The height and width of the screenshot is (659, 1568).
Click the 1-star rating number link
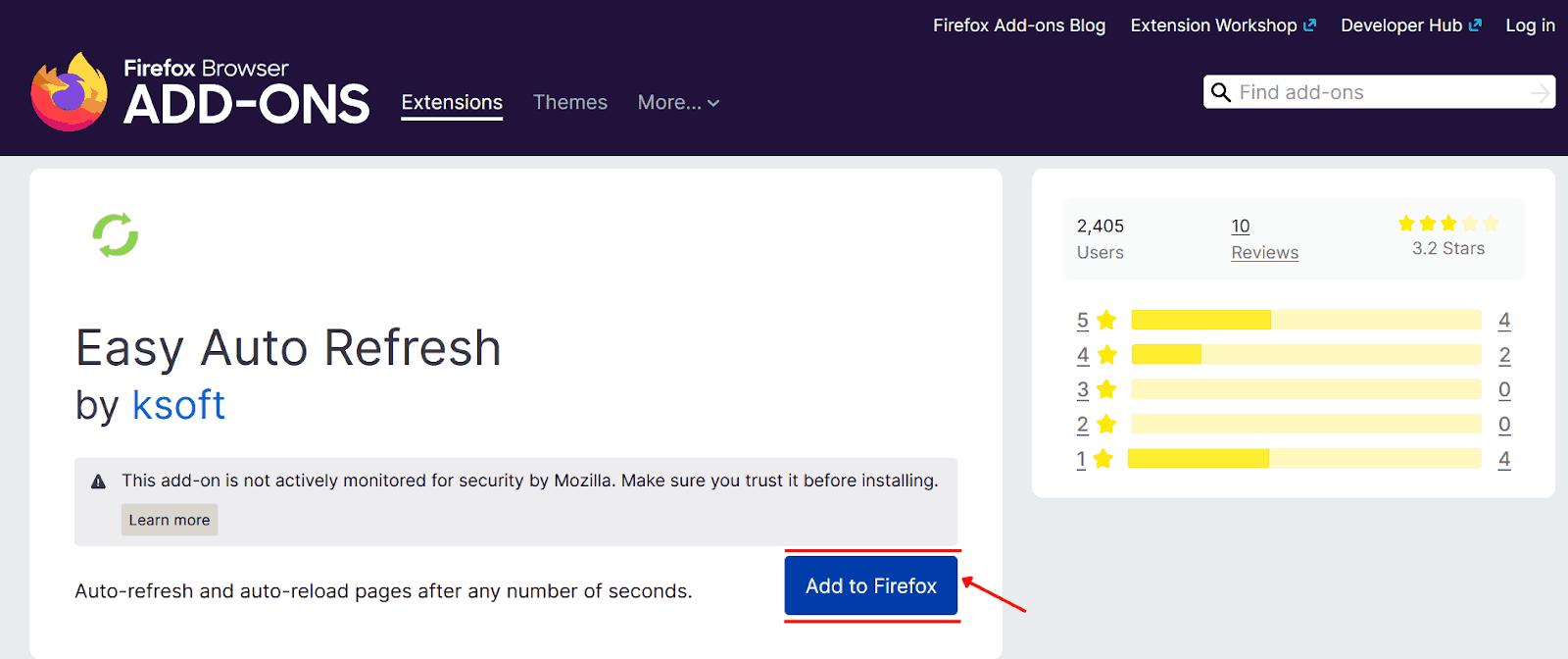[1081, 459]
